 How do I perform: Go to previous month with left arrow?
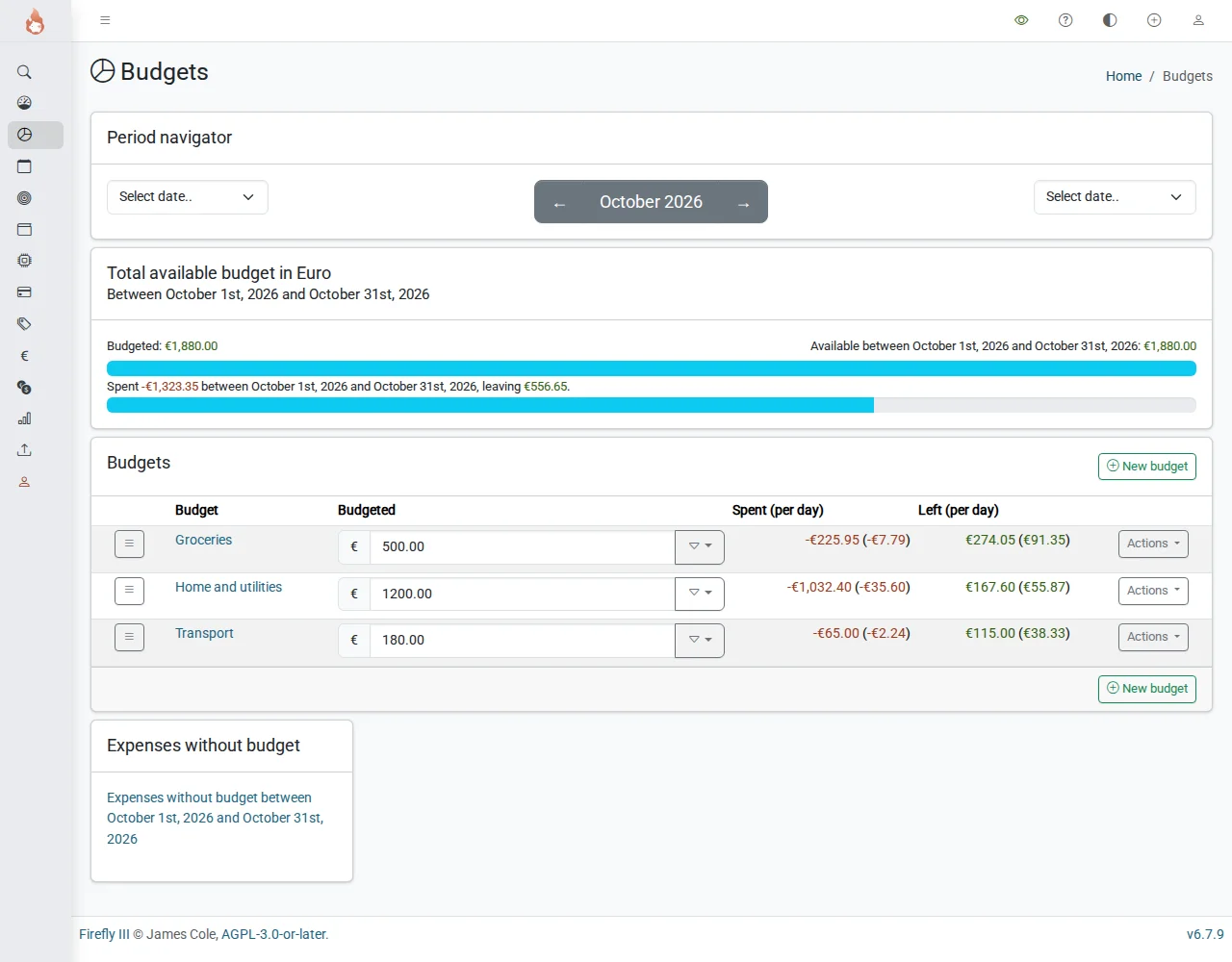pos(559,204)
